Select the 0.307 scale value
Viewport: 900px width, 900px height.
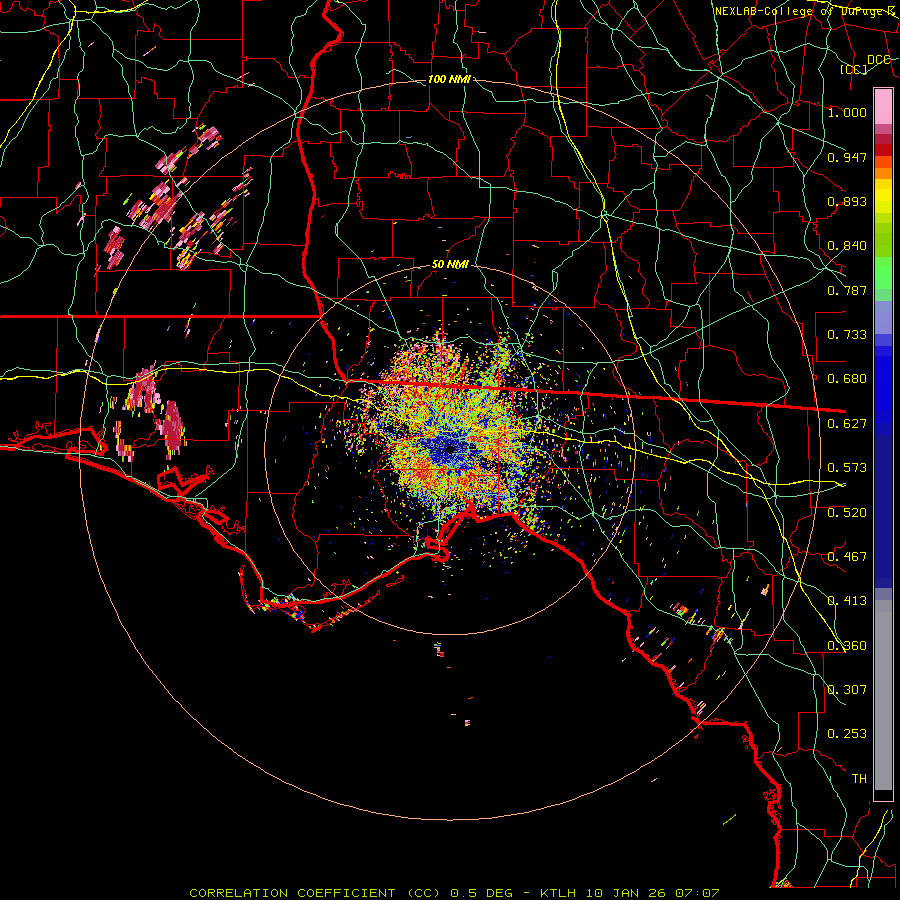coord(847,690)
